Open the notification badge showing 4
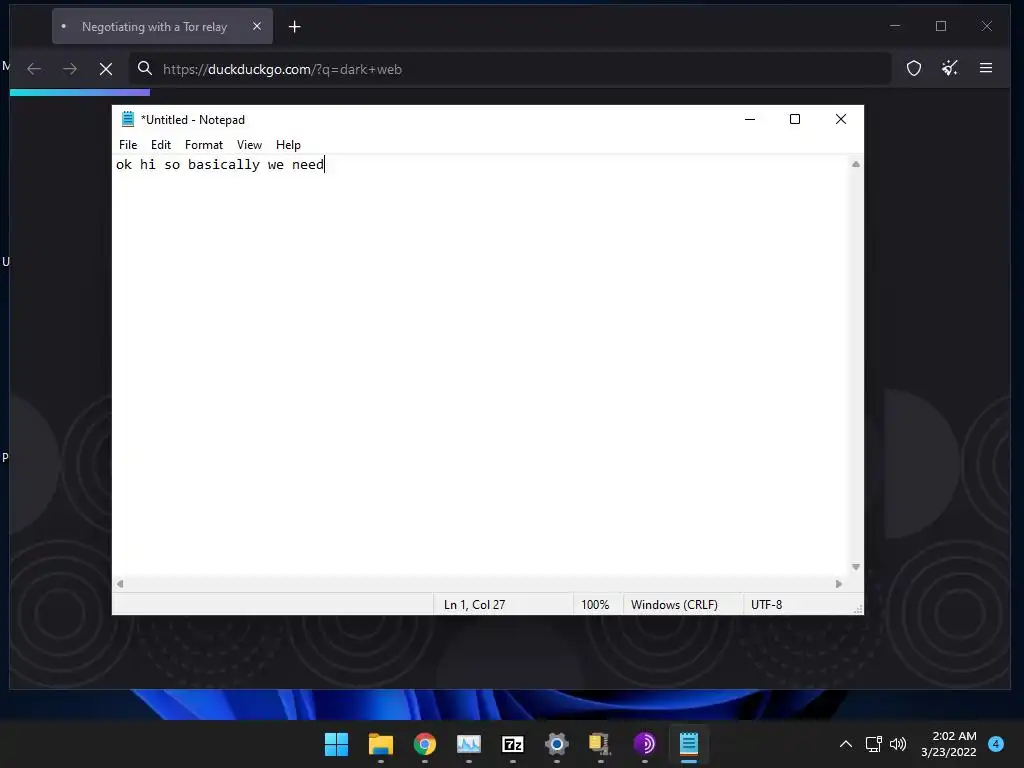The image size is (1024, 768). 996,743
